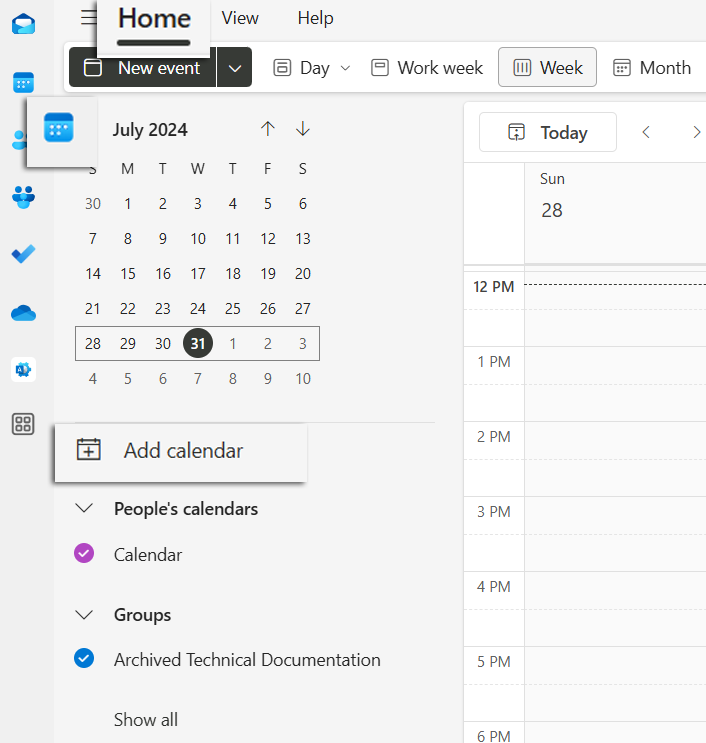The image size is (706, 743).
Task: Collapse the Groups section
Action: tap(85, 615)
